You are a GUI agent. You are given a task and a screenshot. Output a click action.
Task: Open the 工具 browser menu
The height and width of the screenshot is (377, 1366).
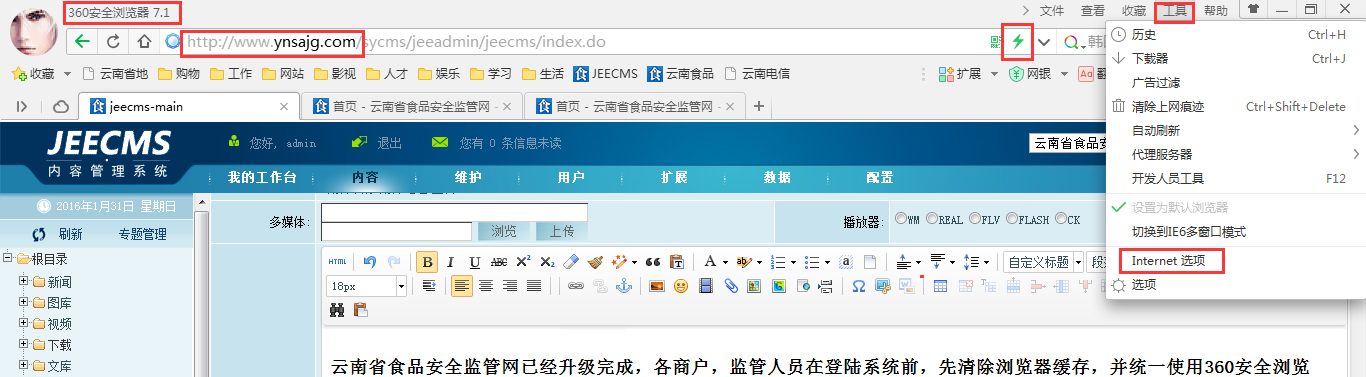(1174, 11)
